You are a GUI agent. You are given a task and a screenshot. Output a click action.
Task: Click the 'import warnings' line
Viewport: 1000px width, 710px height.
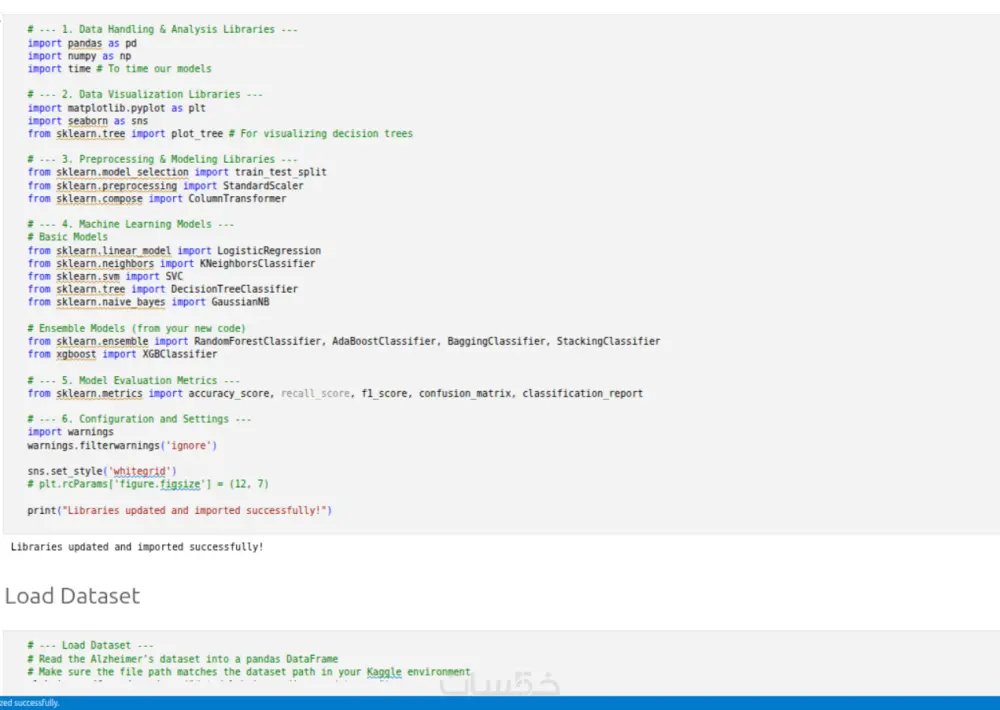(x=70, y=432)
